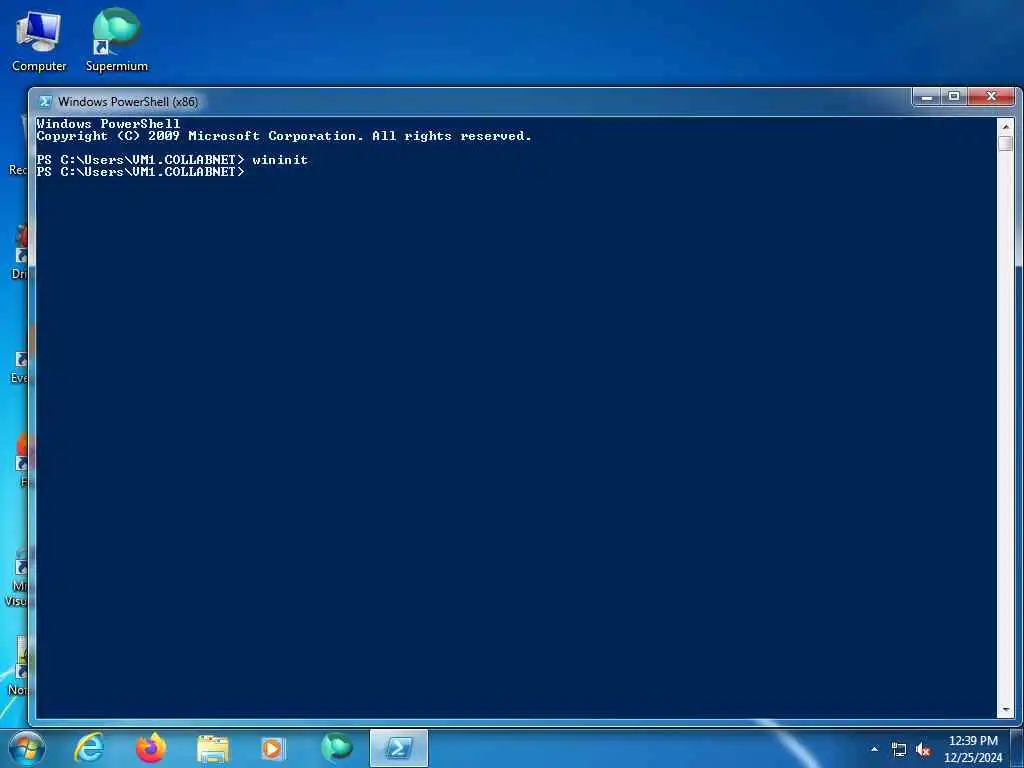Maximize the Windows PowerShell window
Screen dimensions: 1024x768
[953, 97]
